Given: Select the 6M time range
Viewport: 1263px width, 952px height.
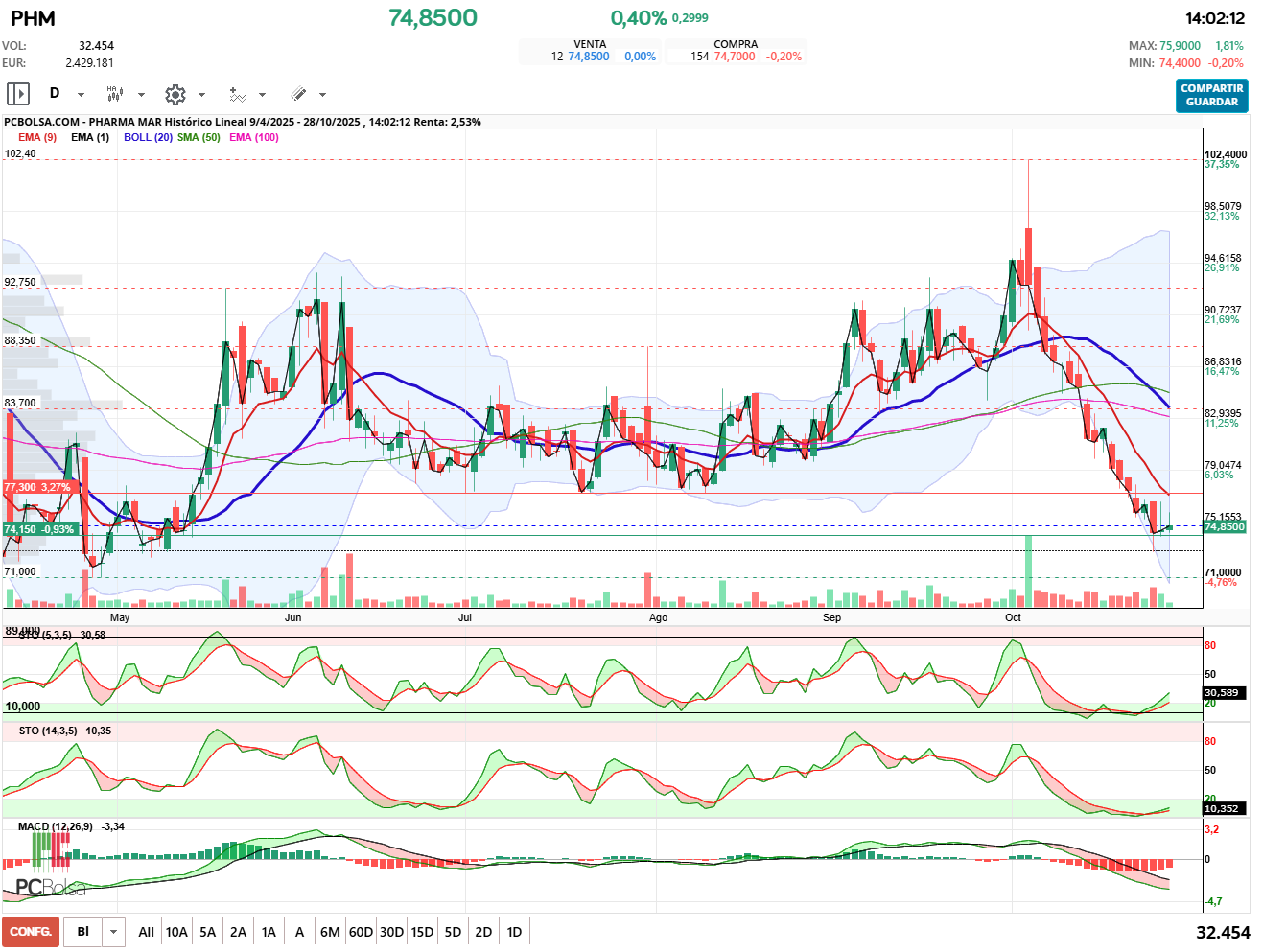Looking at the screenshot, I should (x=330, y=932).
